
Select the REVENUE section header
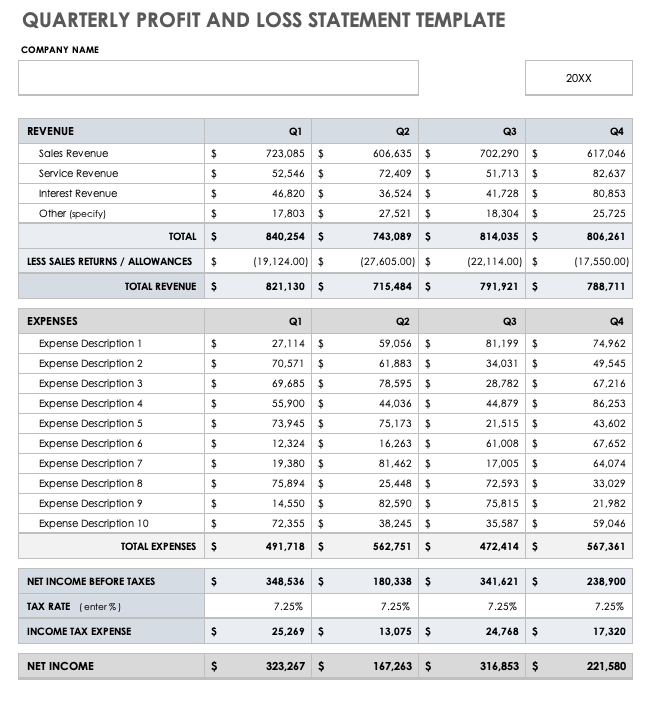51,131
